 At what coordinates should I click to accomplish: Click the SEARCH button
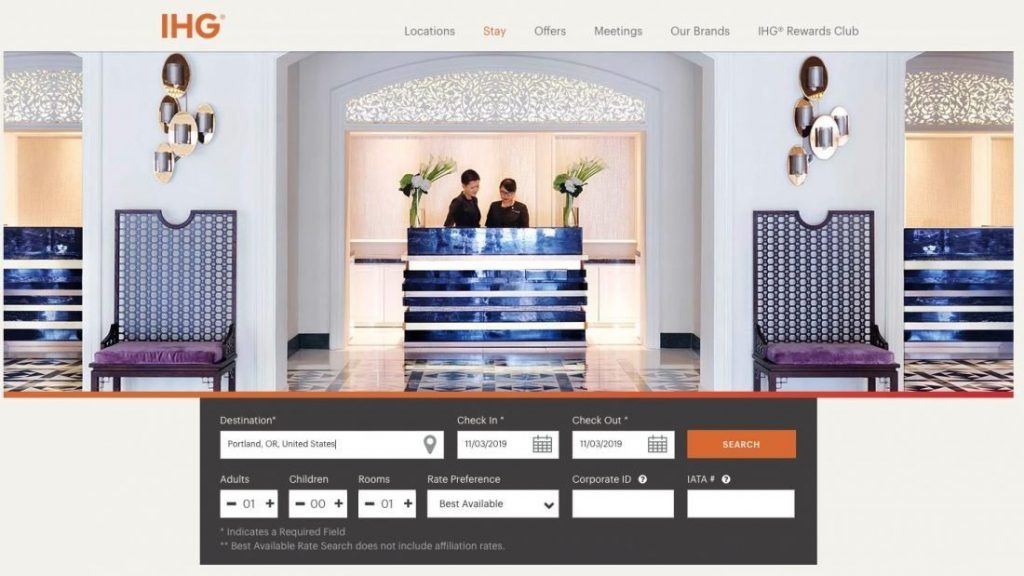pyautogui.click(x=743, y=442)
